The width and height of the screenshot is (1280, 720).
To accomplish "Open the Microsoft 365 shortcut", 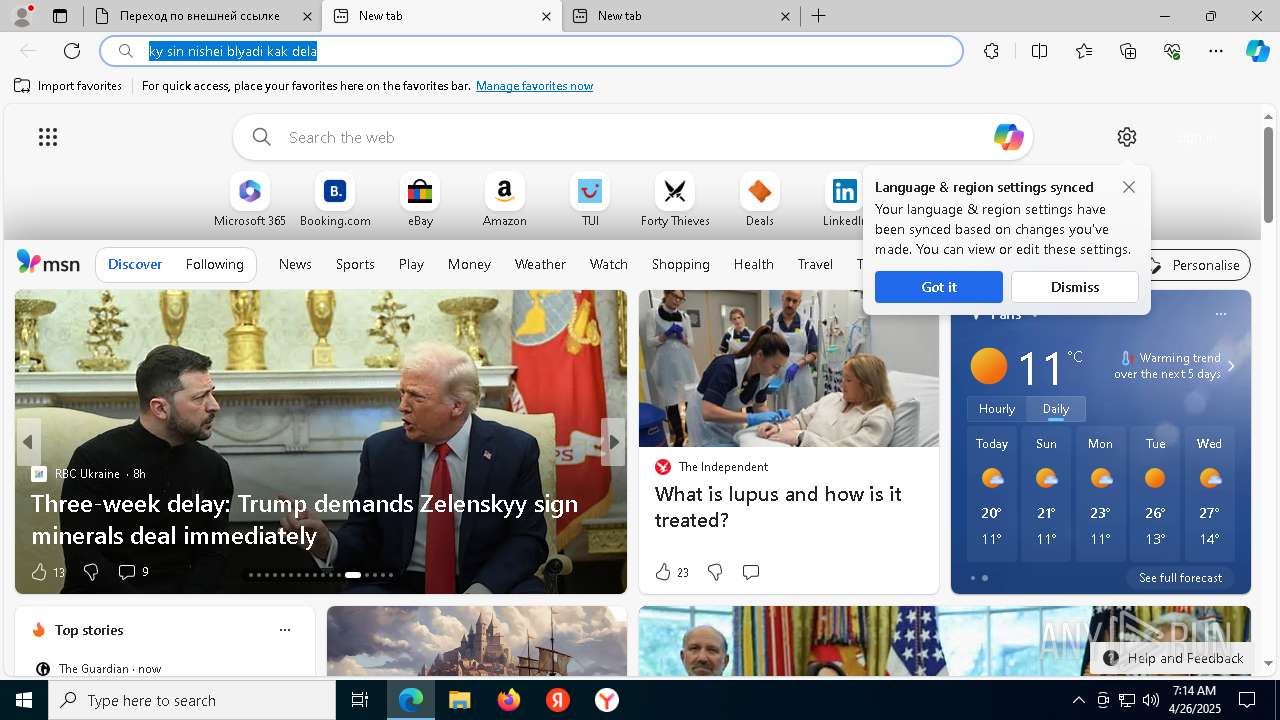I will point(250,200).
